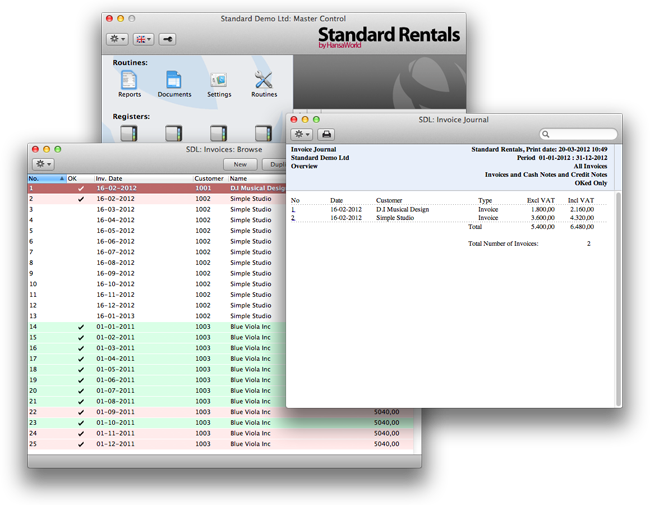Open the language flag dropdown in Master Control
The width and height of the screenshot is (650, 505).
(143, 39)
